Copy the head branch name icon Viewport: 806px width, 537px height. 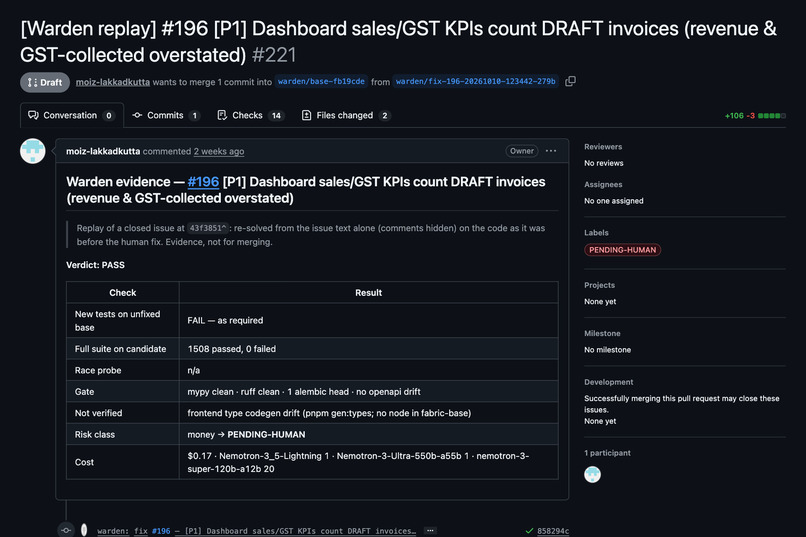(570, 81)
